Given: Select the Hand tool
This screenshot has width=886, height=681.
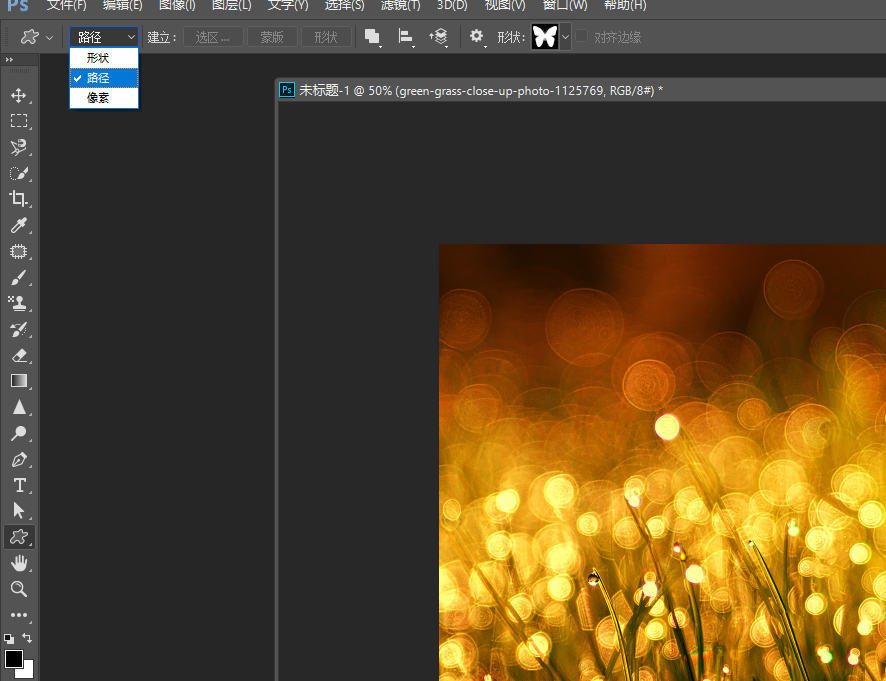Looking at the screenshot, I should [x=18, y=563].
